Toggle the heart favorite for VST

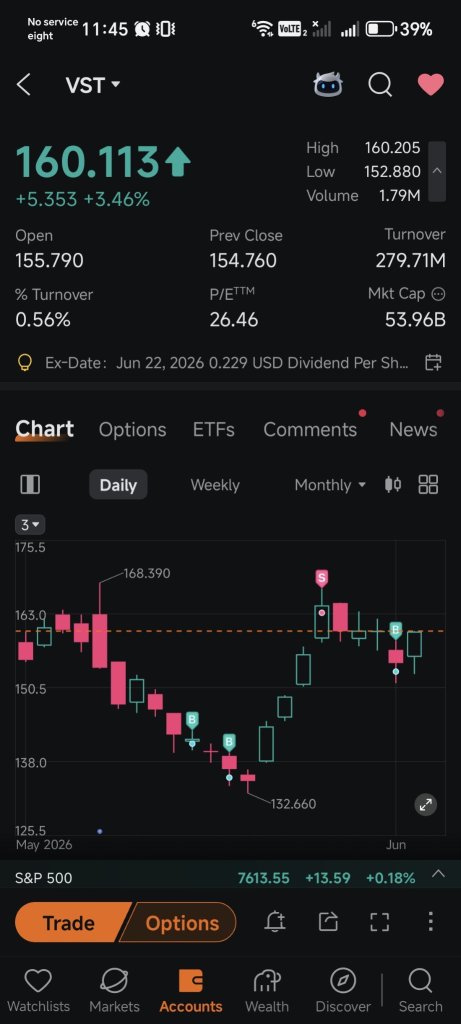point(431,84)
